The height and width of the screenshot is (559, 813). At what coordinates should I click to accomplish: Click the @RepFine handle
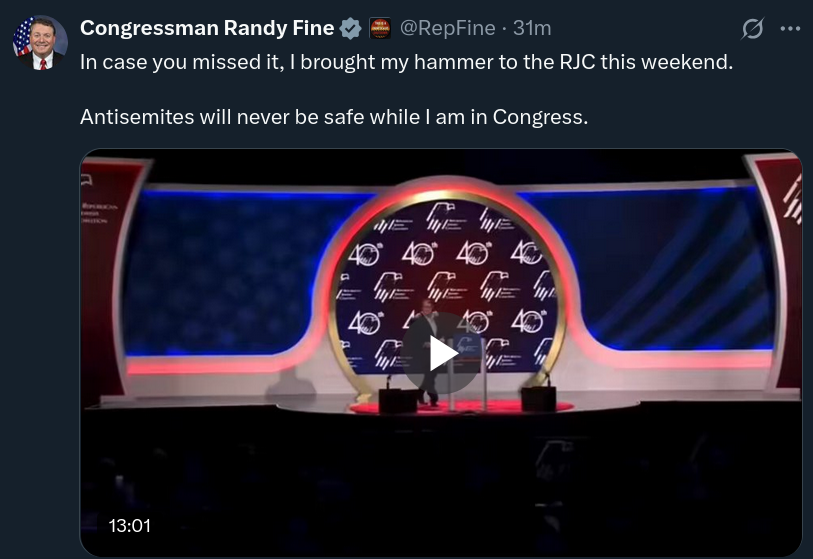pos(447,28)
